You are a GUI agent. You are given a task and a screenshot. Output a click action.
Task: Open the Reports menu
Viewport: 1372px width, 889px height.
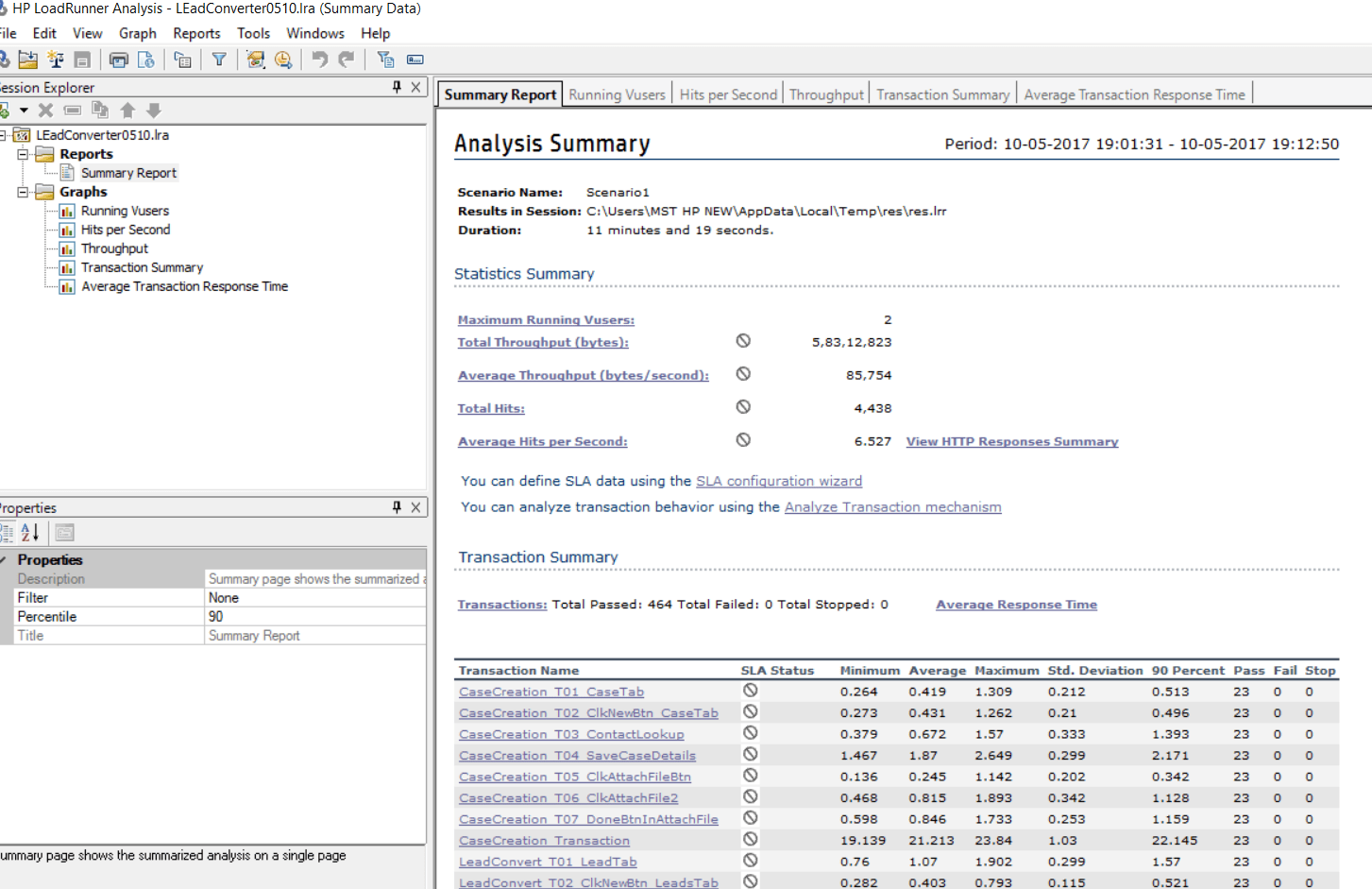[x=196, y=33]
